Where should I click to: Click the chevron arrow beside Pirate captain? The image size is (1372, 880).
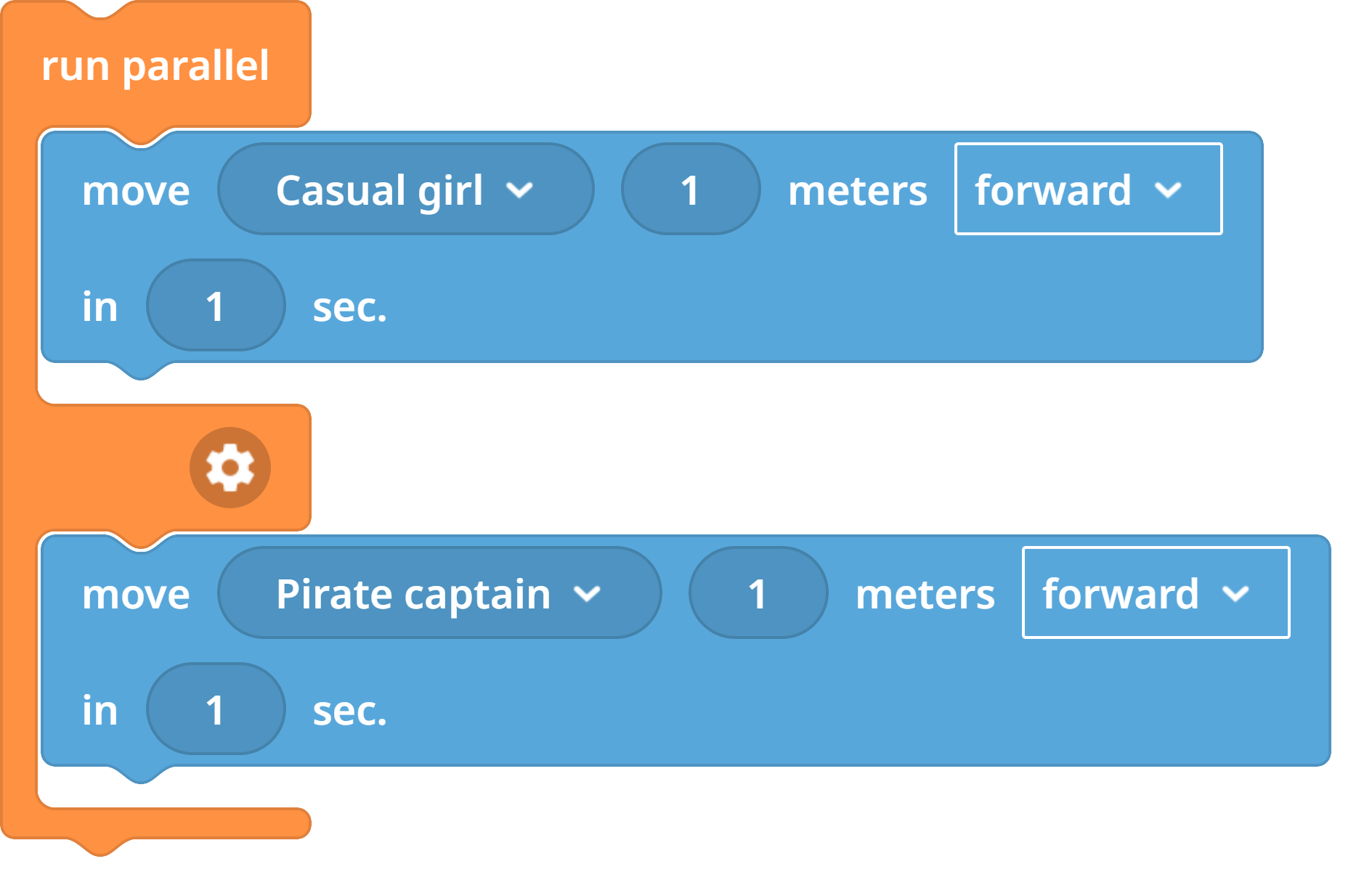point(587,594)
